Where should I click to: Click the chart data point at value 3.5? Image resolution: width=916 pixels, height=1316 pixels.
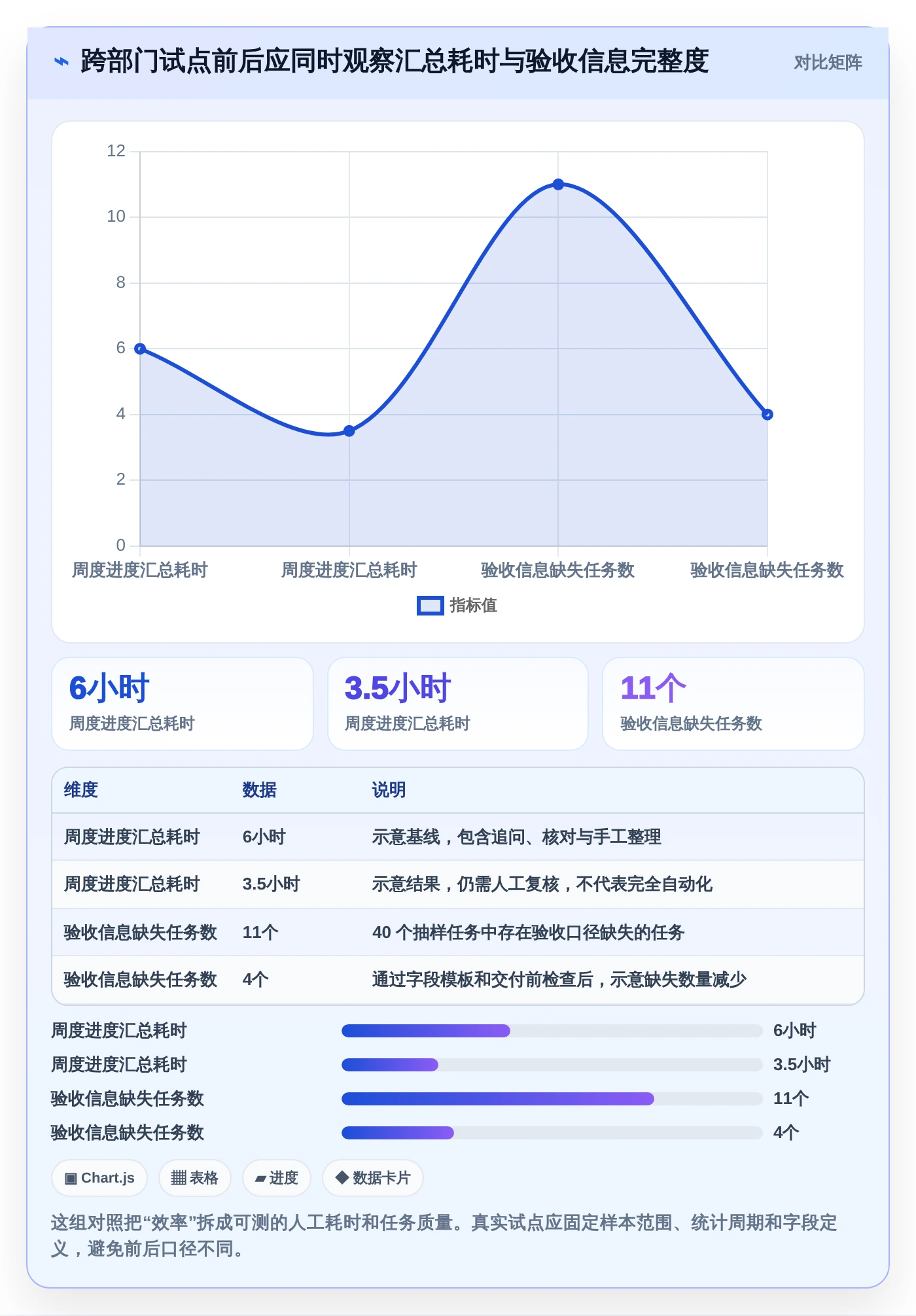[349, 431]
